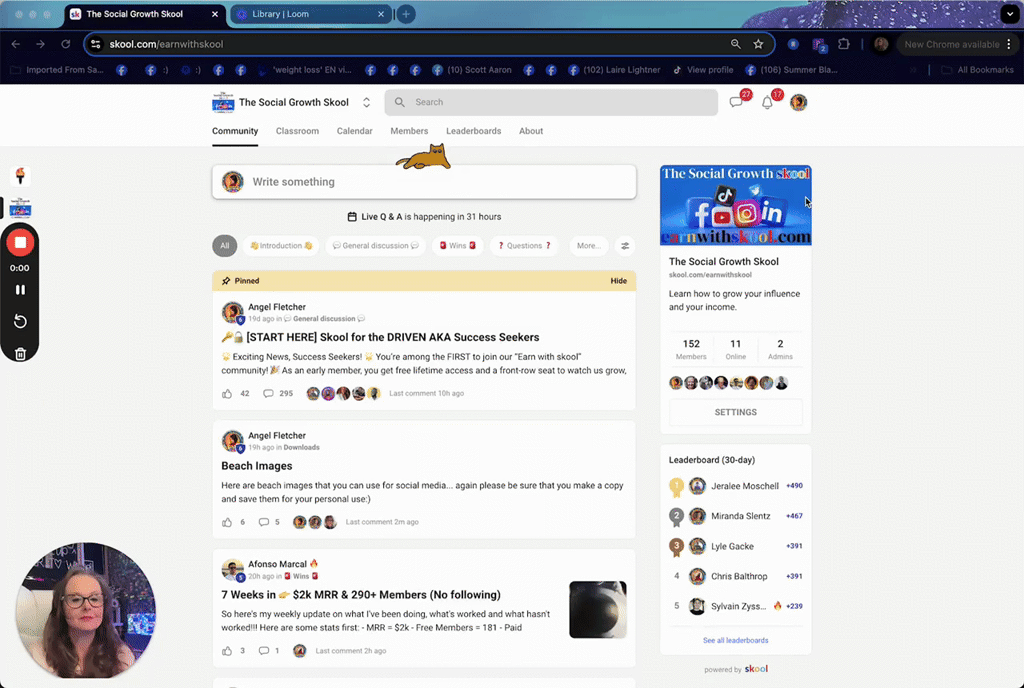Bookmark this page with star icon
The image size is (1024, 688).
(758, 44)
